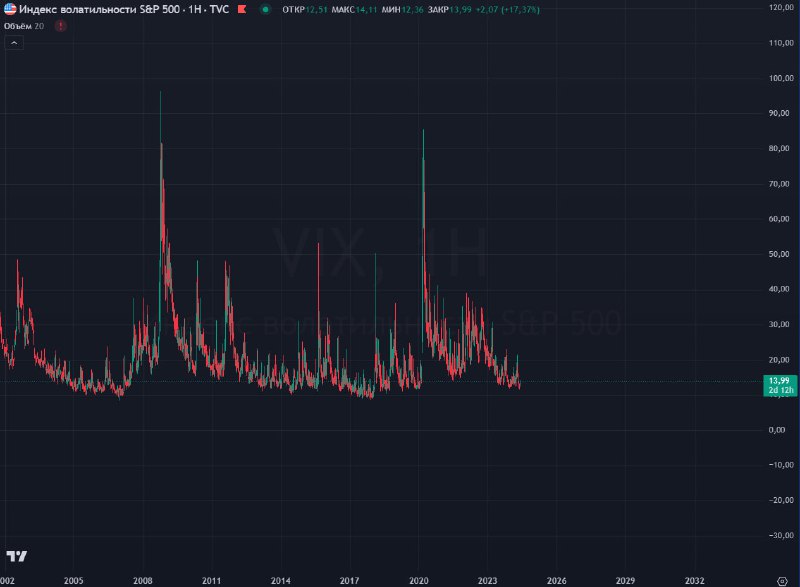The width and height of the screenshot is (800, 587).
Task: Click the 2014 time axis label
Action: tap(281, 581)
